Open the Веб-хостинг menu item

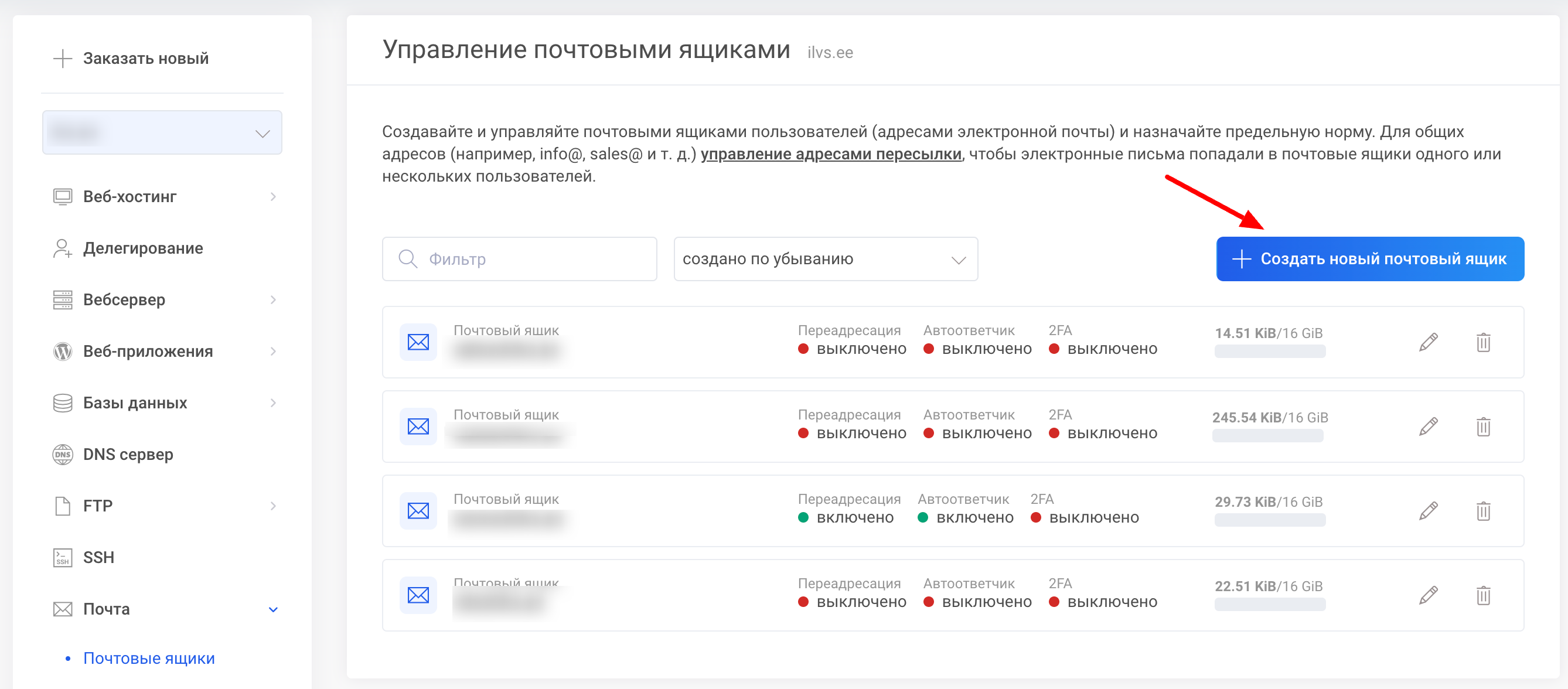tap(129, 197)
